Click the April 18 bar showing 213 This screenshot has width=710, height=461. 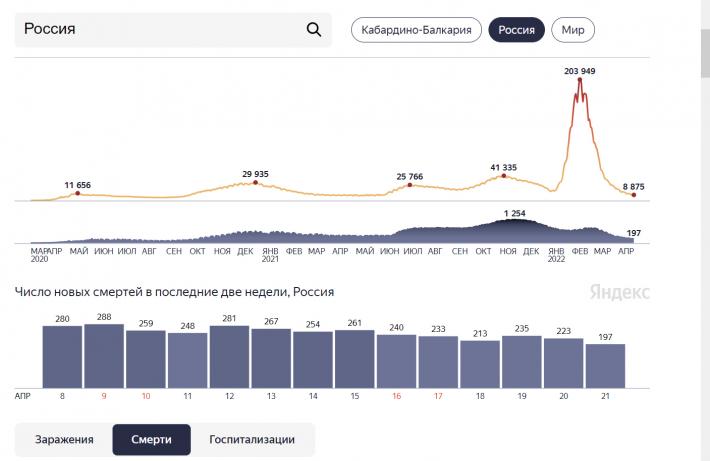[480, 364]
